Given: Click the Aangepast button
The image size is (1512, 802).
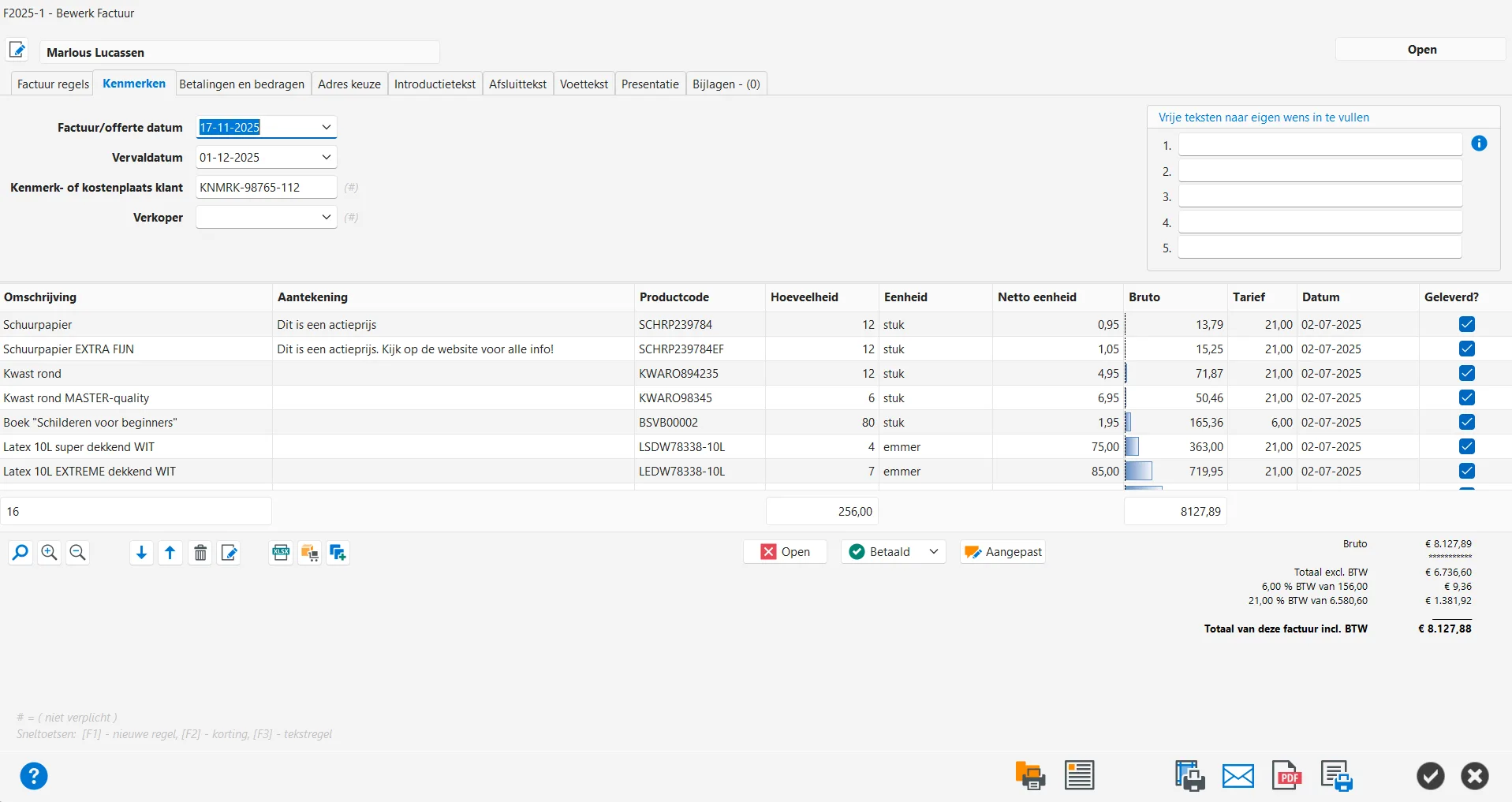Looking at the screenshot, I should 1003,552.
